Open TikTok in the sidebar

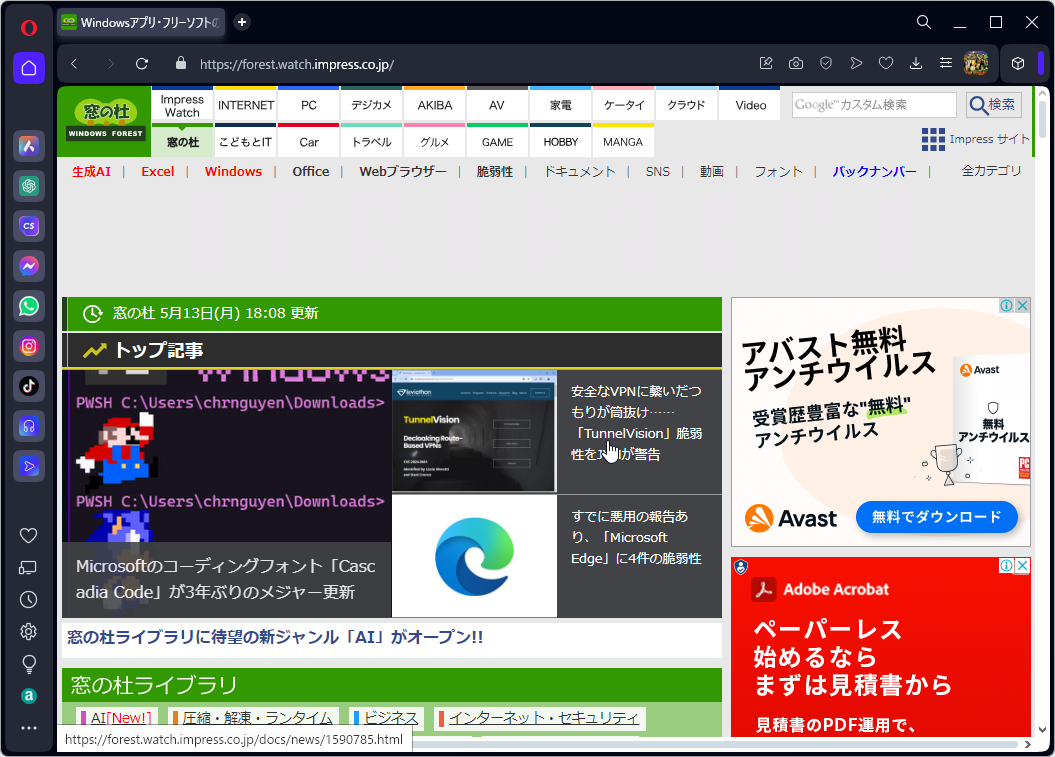[28, 386]
